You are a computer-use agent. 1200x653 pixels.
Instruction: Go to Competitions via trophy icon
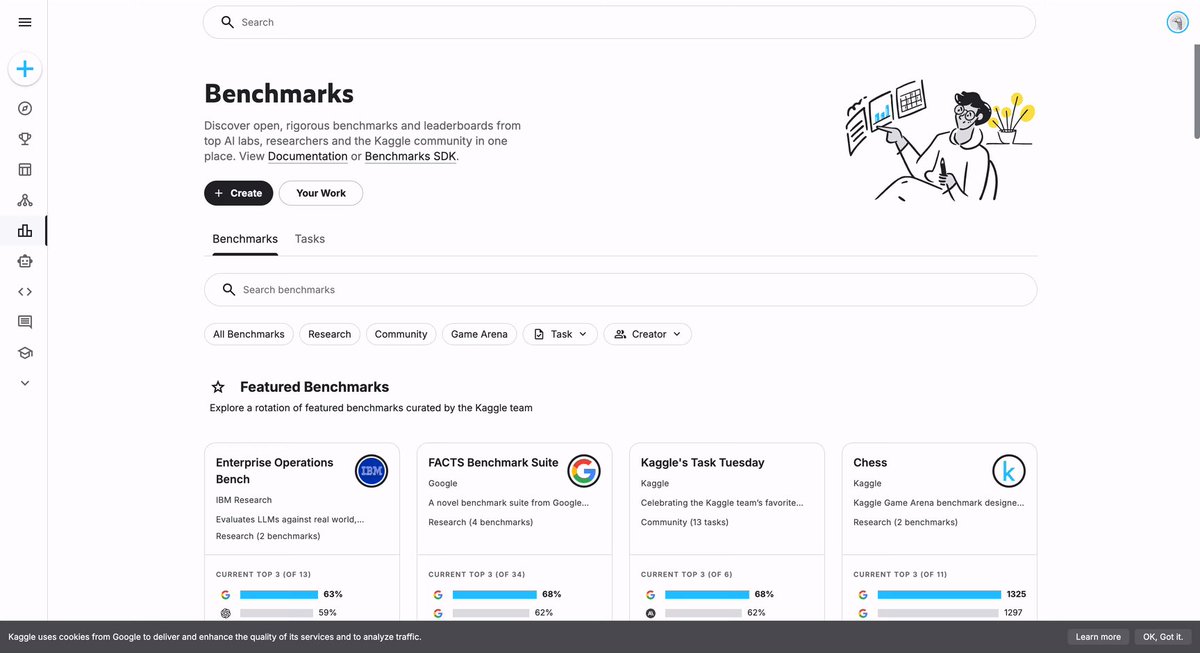25,139
